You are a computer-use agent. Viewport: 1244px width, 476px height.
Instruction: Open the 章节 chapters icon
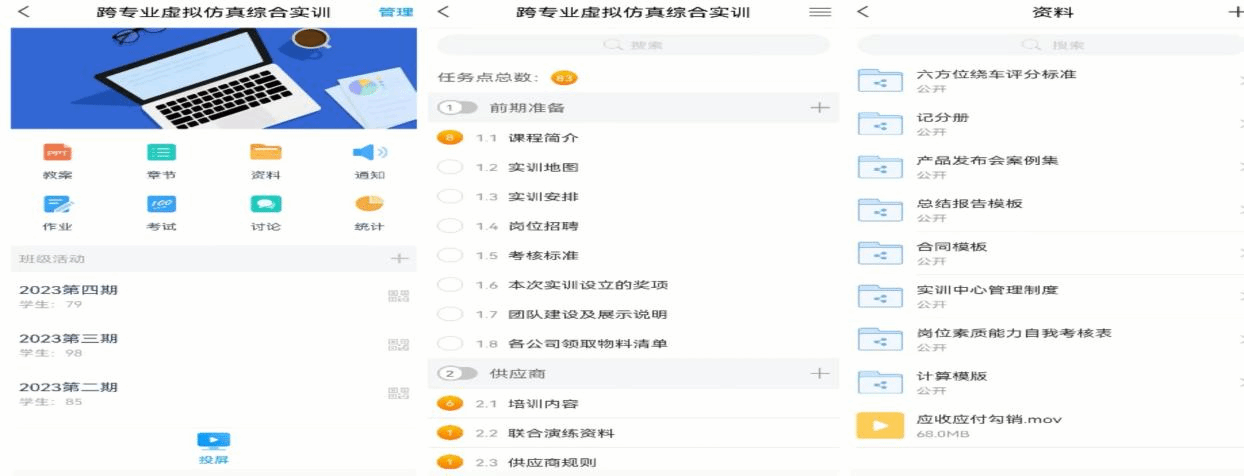(161, 152)
